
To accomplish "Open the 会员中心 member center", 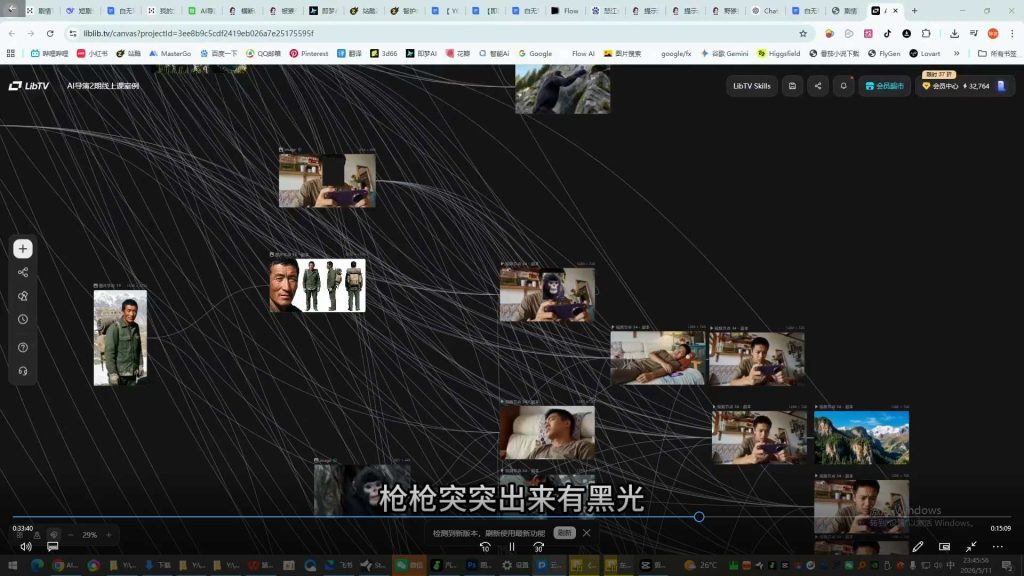I will [x=940, y=86].
